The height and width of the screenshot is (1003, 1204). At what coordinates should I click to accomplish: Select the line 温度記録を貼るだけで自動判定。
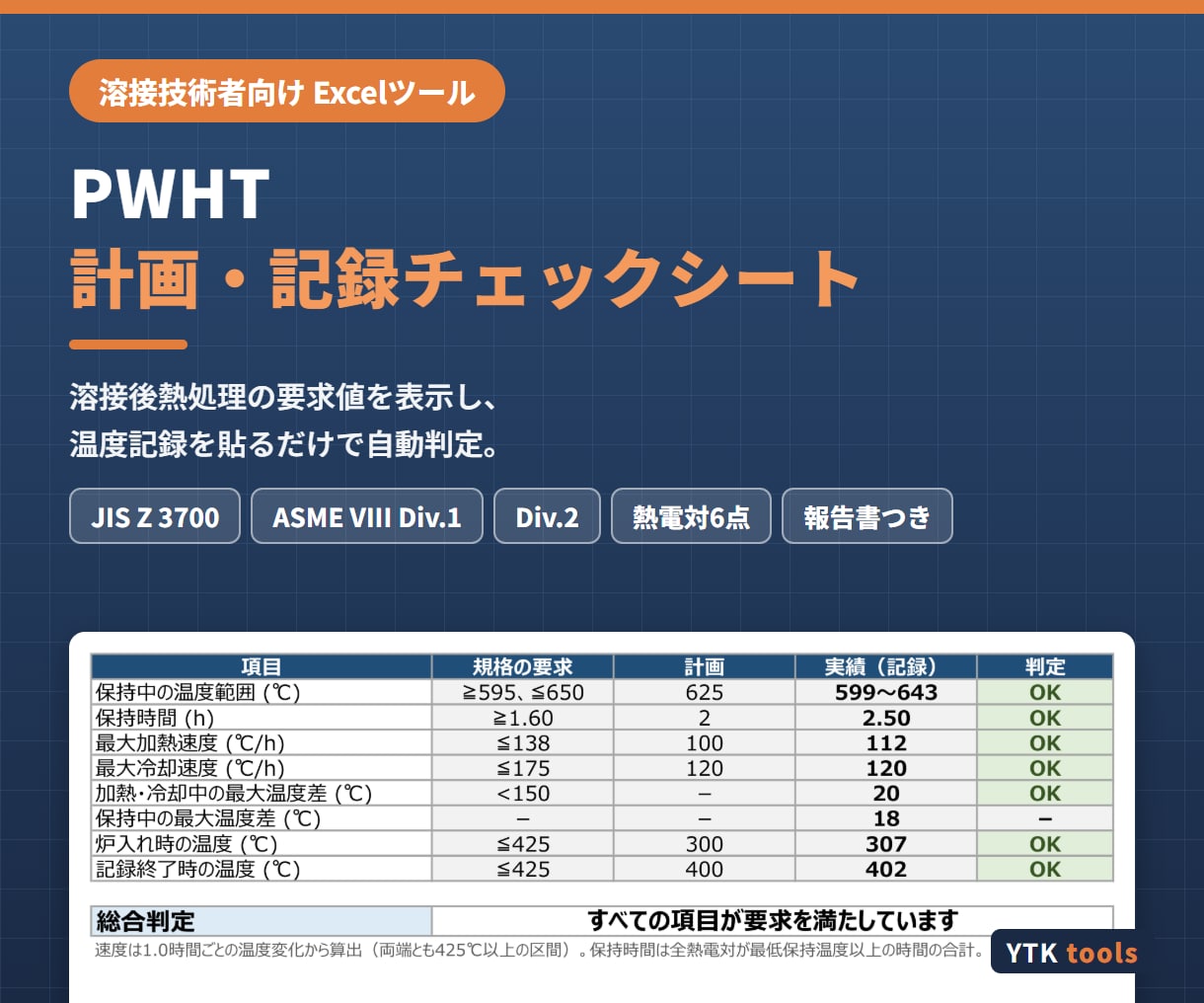tap(284, 444)
